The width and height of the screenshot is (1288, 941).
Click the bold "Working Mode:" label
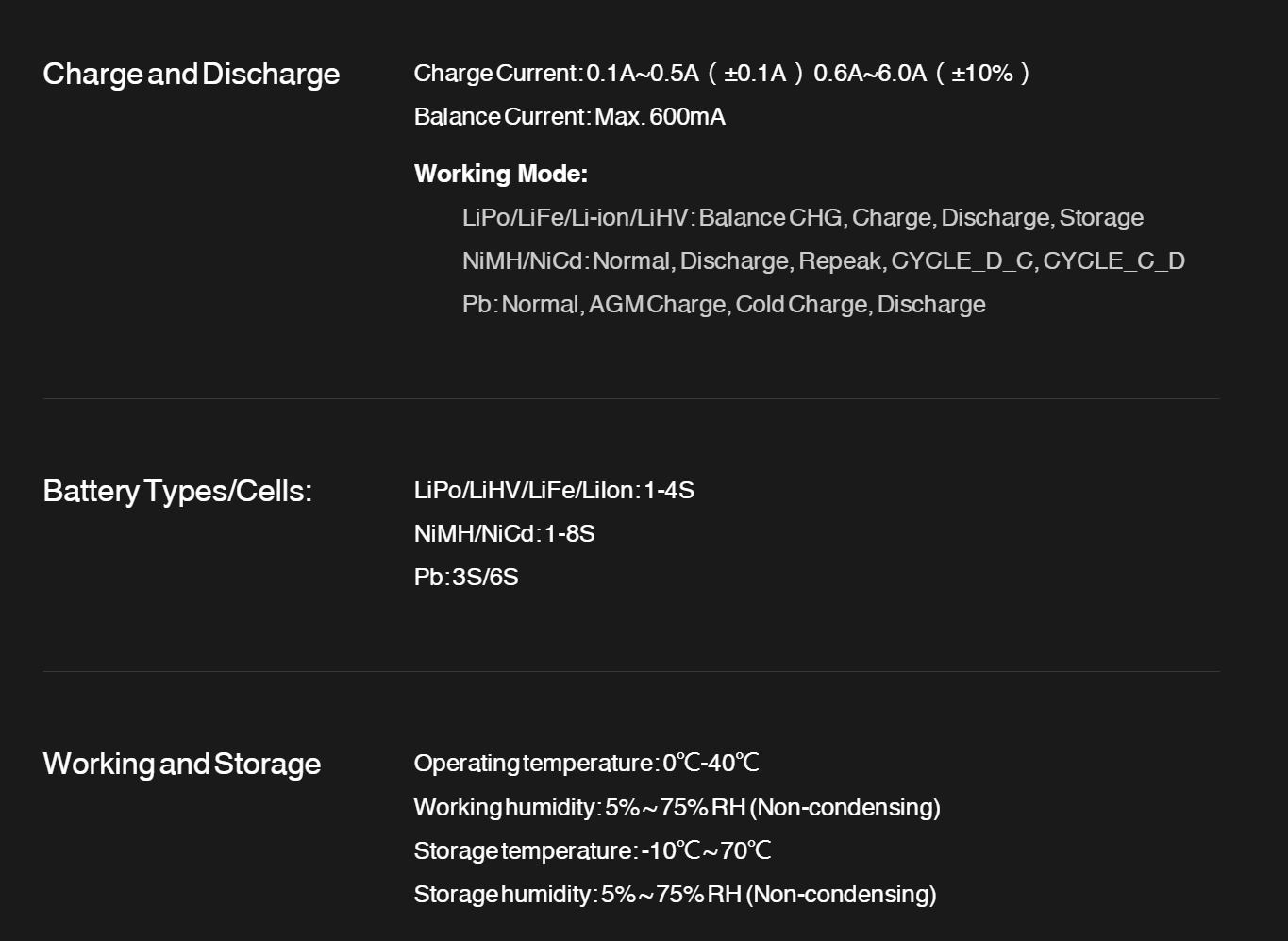(500, 174)
